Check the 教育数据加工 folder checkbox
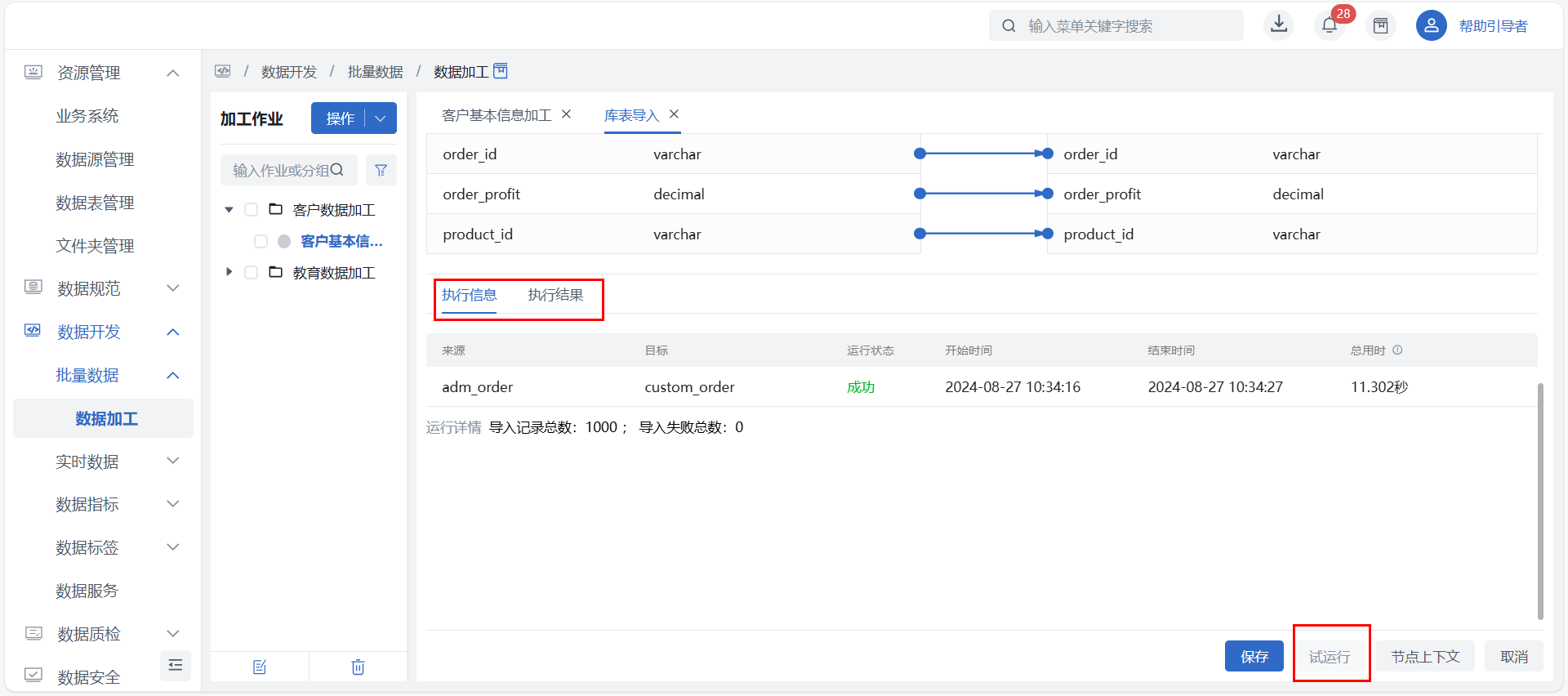The image size is (1568, 696). click(x=252, y=273)
